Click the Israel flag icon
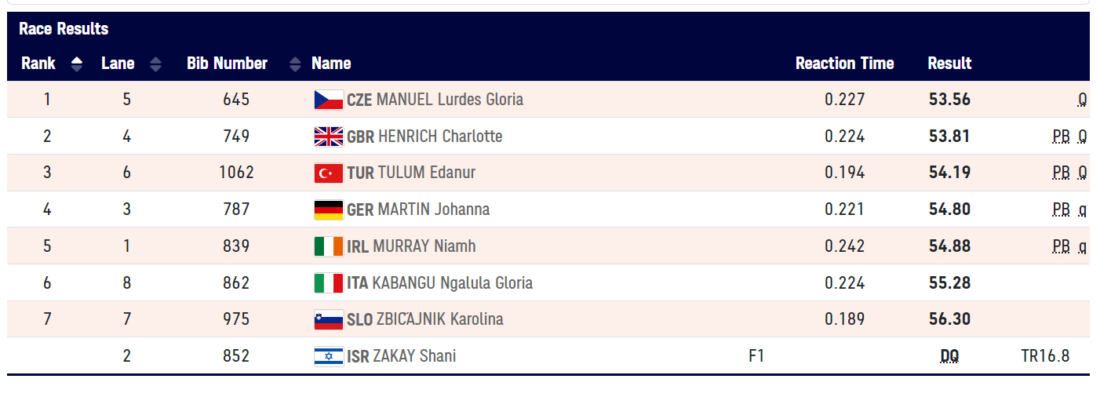This screenshot has height=397, width=1100. (x=328, y=356)
